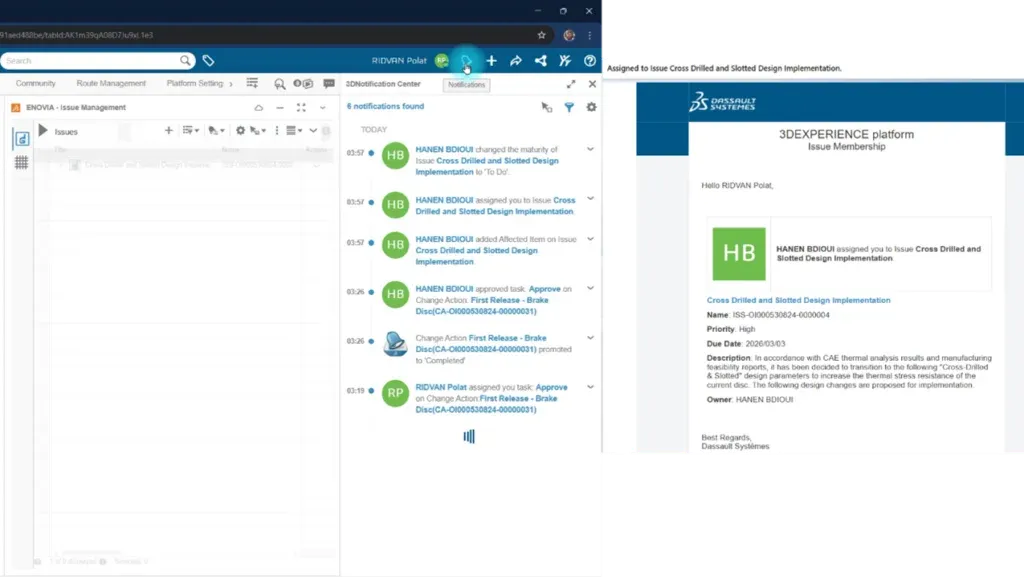Expand the assigned you to Issue notification chevron

coord(590,198)
